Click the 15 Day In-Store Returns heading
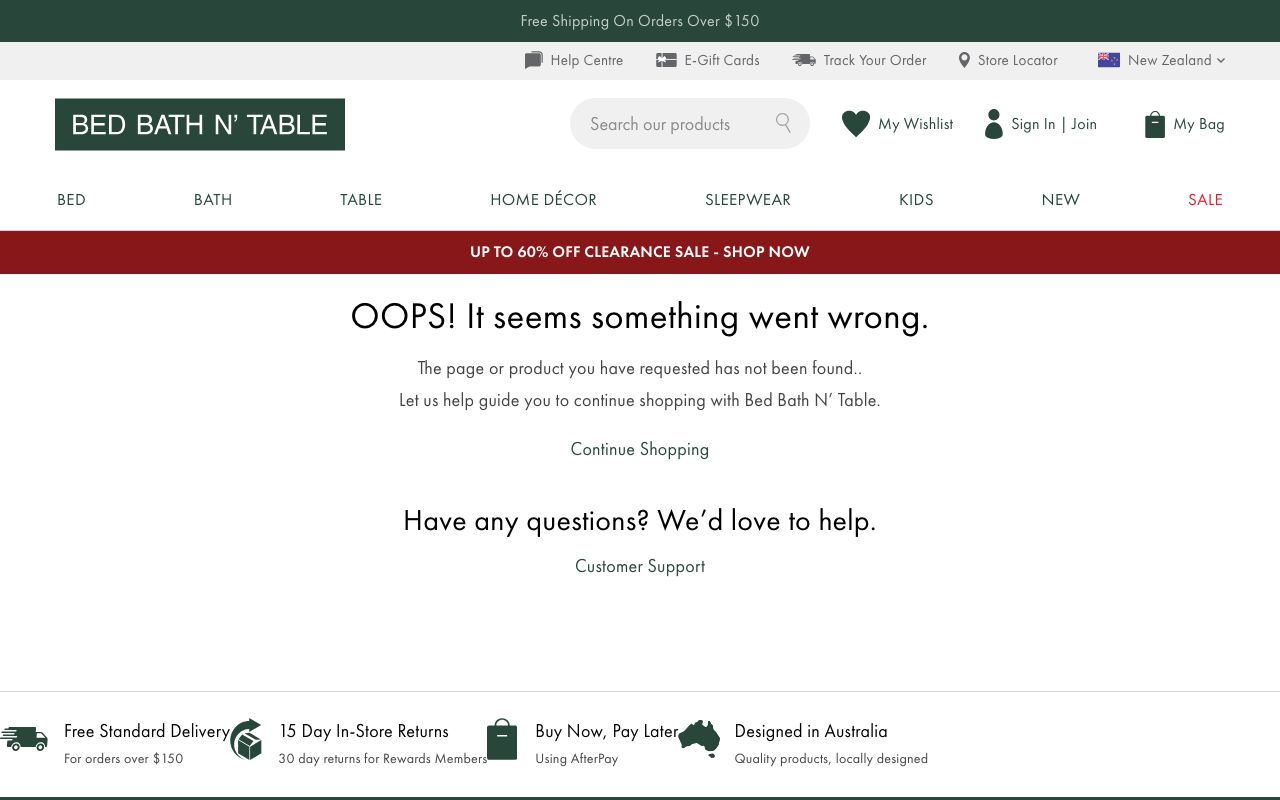The width and height of the screenshot is (1280, 800). pos(364,731)
